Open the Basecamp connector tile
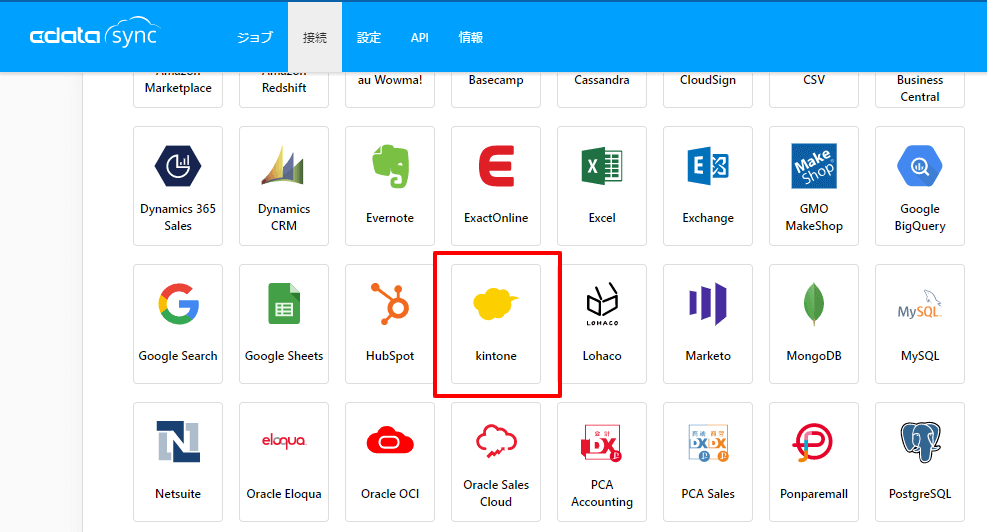 click(496, 88)
